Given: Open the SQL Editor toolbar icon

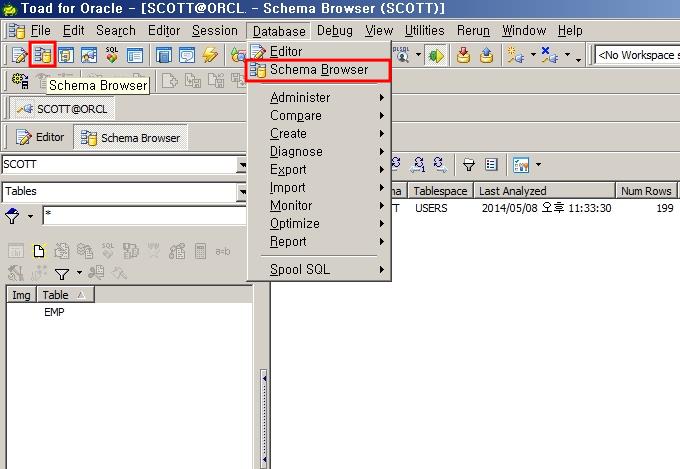Looking at the screenshot, I should 19,55.
